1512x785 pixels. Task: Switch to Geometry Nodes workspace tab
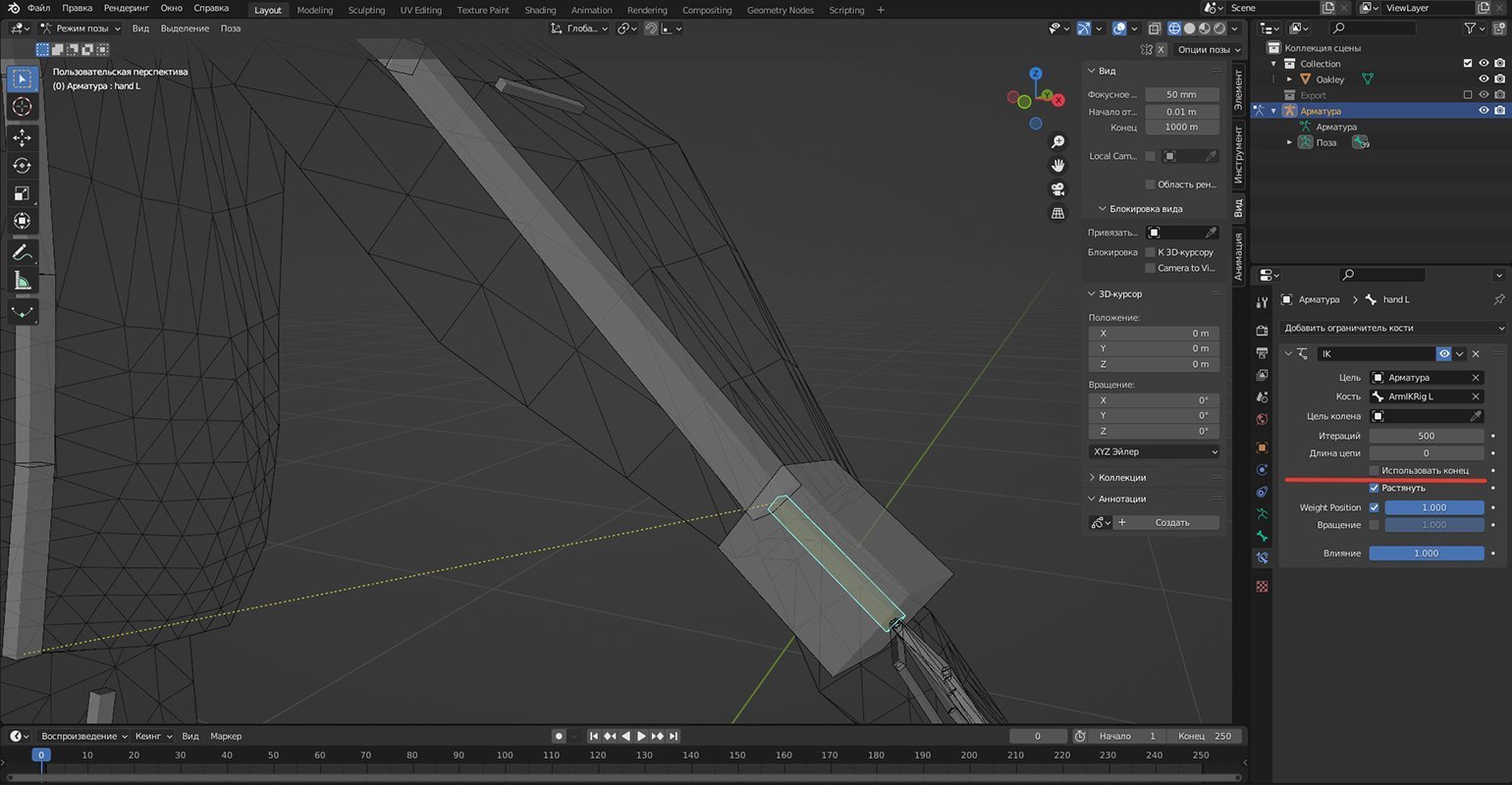(780, 10)
